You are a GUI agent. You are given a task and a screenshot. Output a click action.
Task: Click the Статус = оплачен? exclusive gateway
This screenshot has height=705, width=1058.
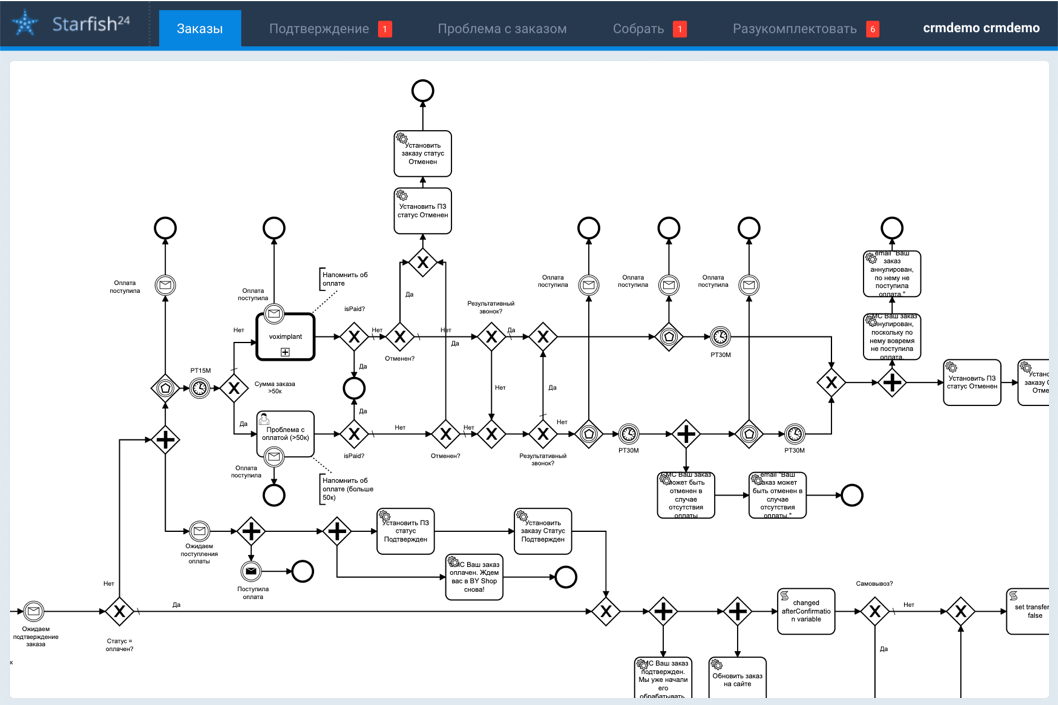pos(119,611)
